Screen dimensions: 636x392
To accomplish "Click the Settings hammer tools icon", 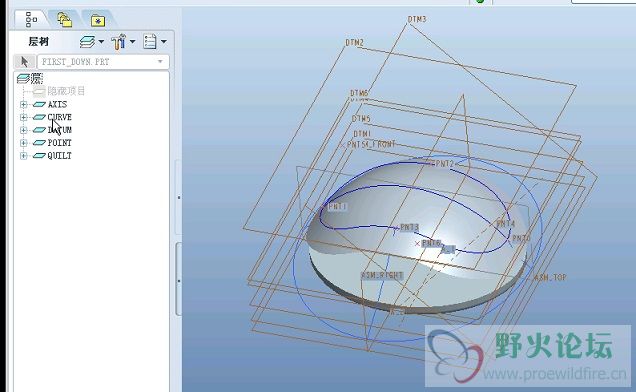I will 118,41.
